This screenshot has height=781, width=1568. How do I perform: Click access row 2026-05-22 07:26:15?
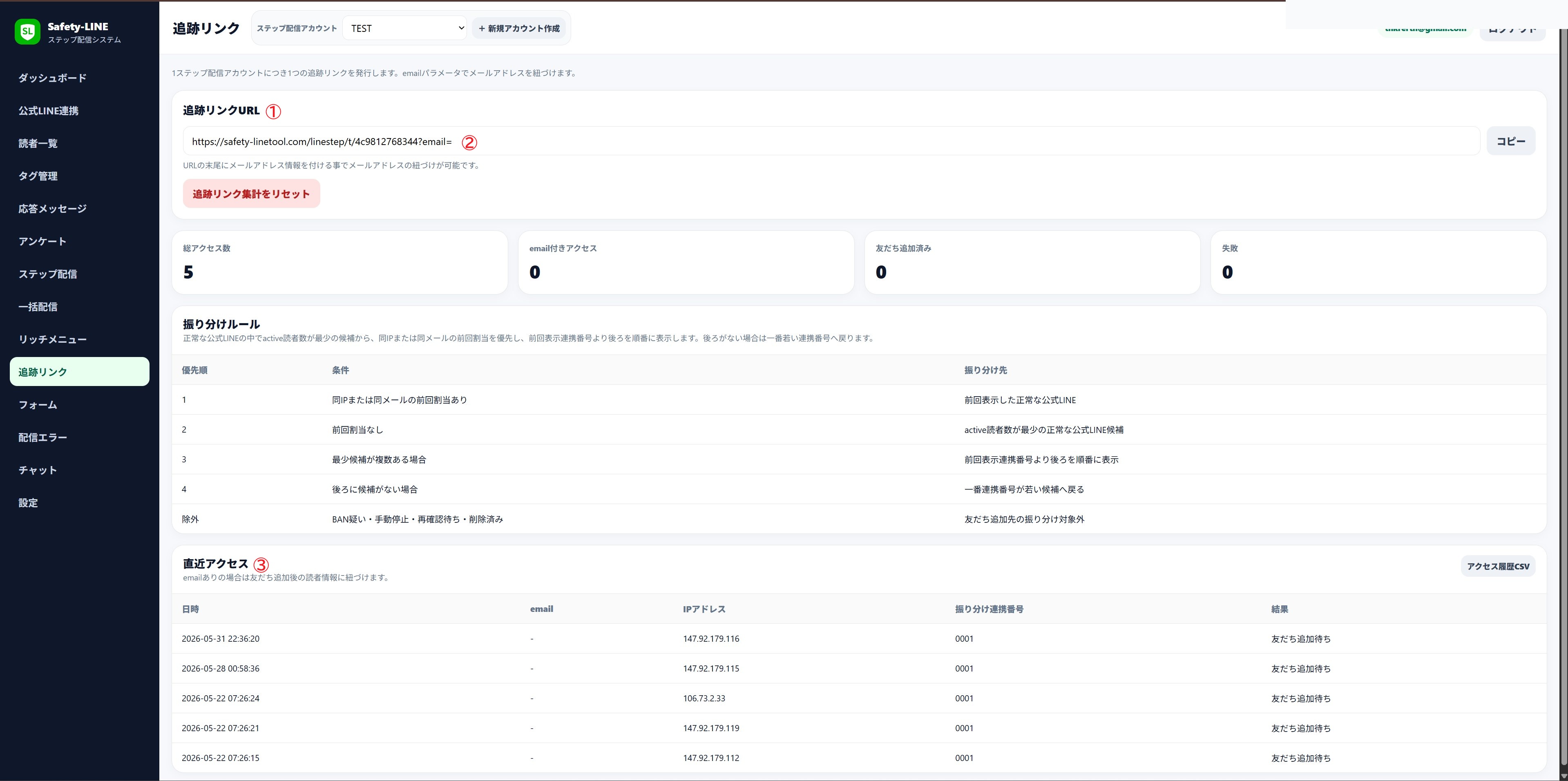point(859,758)
